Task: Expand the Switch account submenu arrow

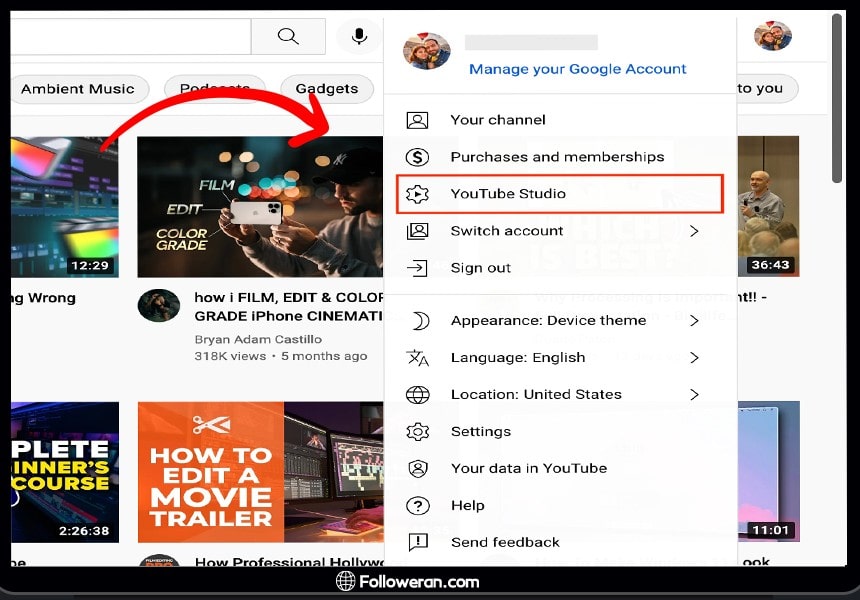Action: click(x=694, y=231)
